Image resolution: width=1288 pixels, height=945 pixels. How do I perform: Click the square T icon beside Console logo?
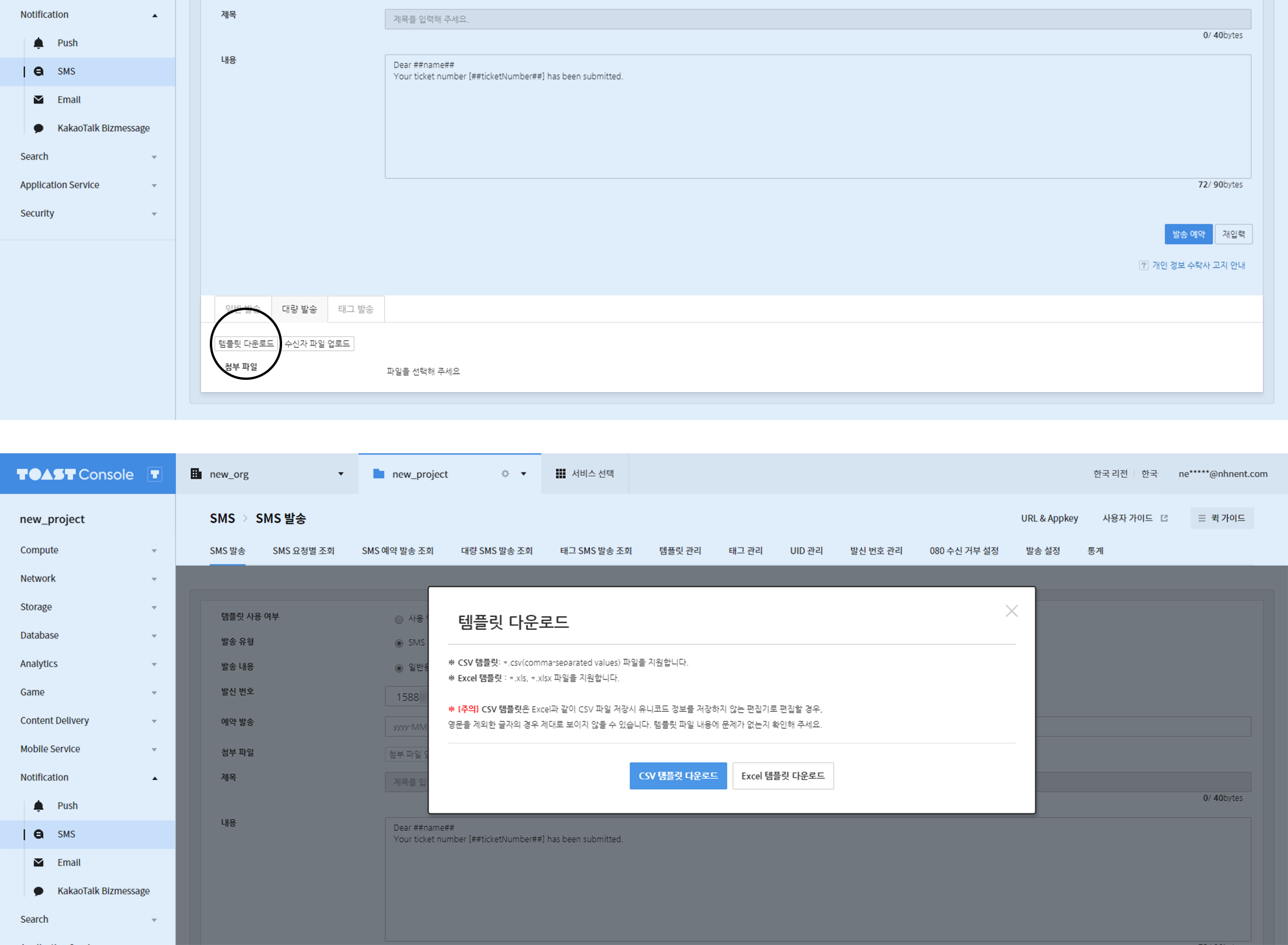tap(155, 474)
